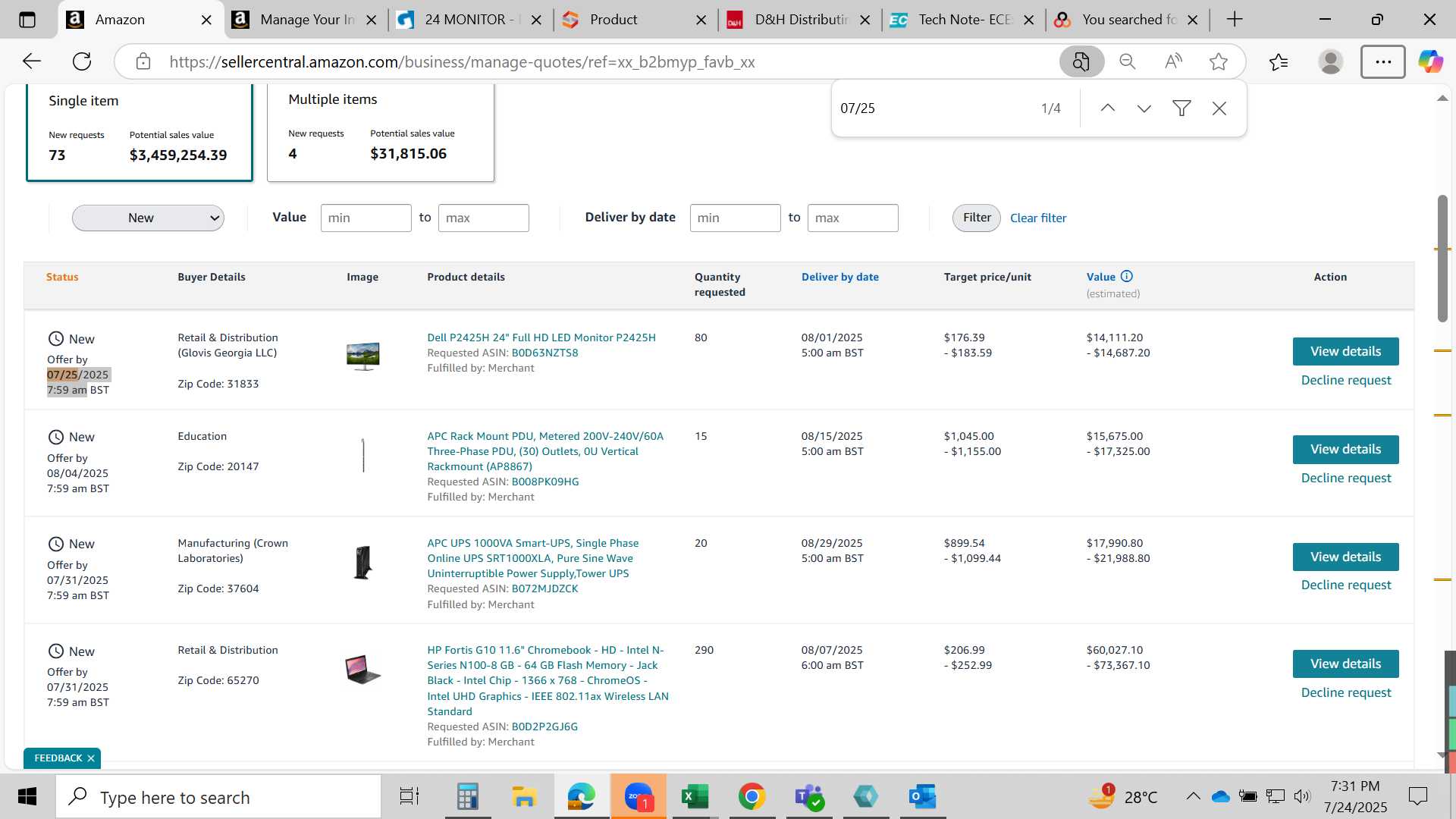Open Zoom app on taskbar
Screen dimensions: 1456x819
[x=639, y=796]
